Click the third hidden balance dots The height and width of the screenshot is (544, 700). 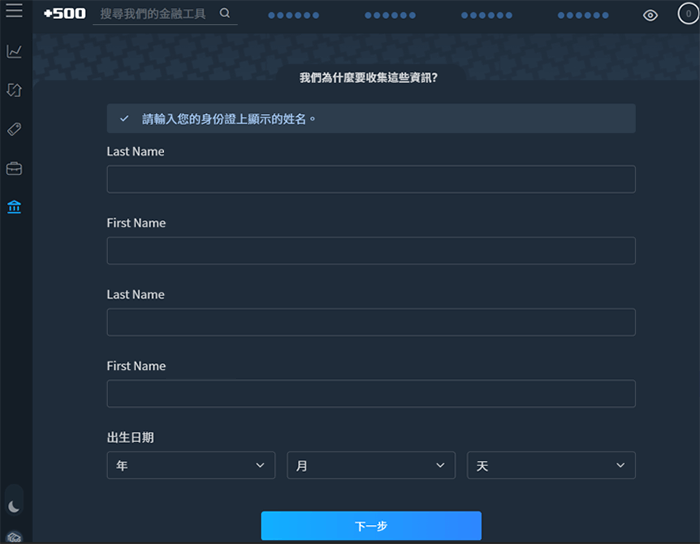(487, 15)
